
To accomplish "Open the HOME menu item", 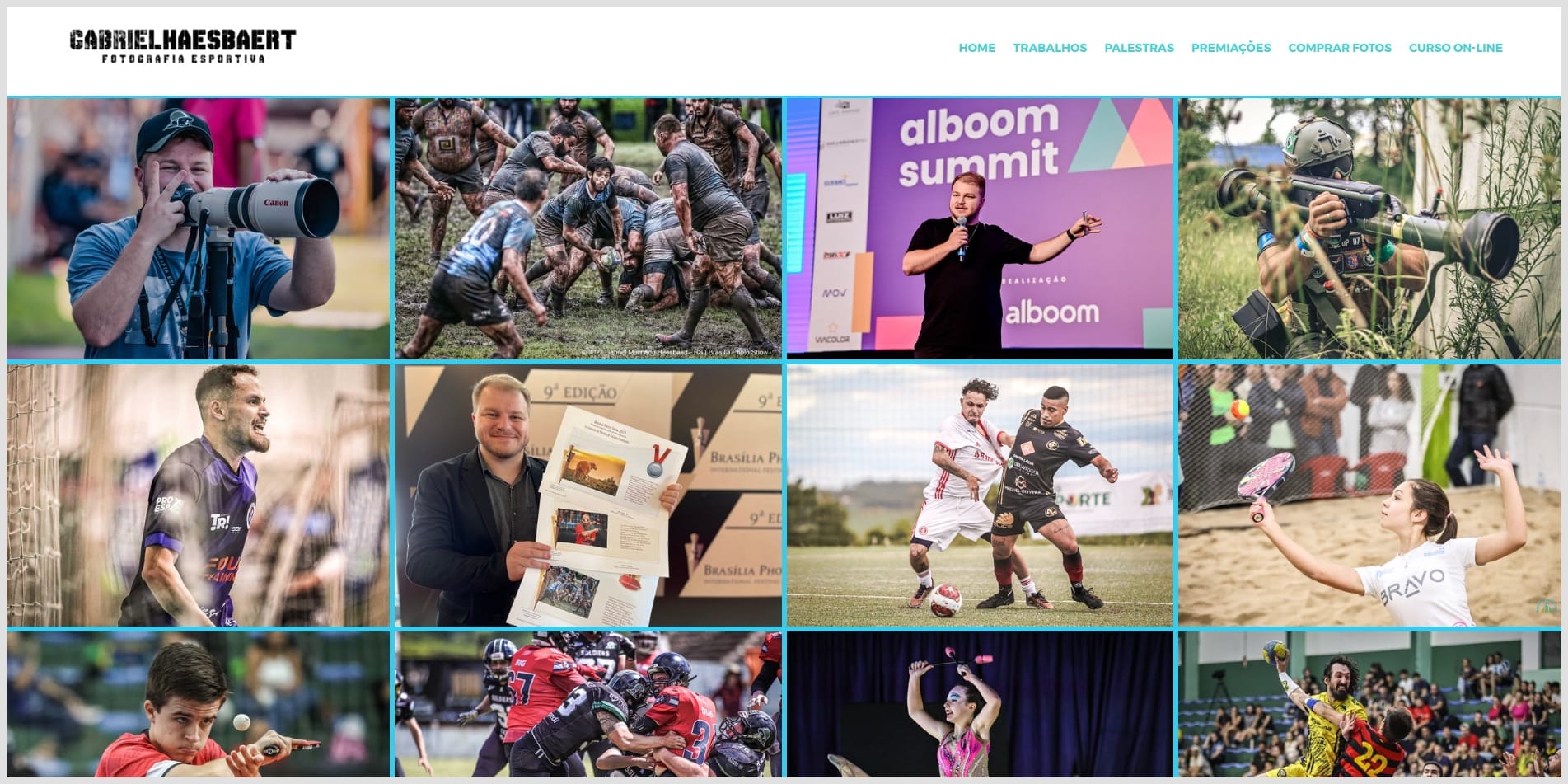I will click(976, 48).
